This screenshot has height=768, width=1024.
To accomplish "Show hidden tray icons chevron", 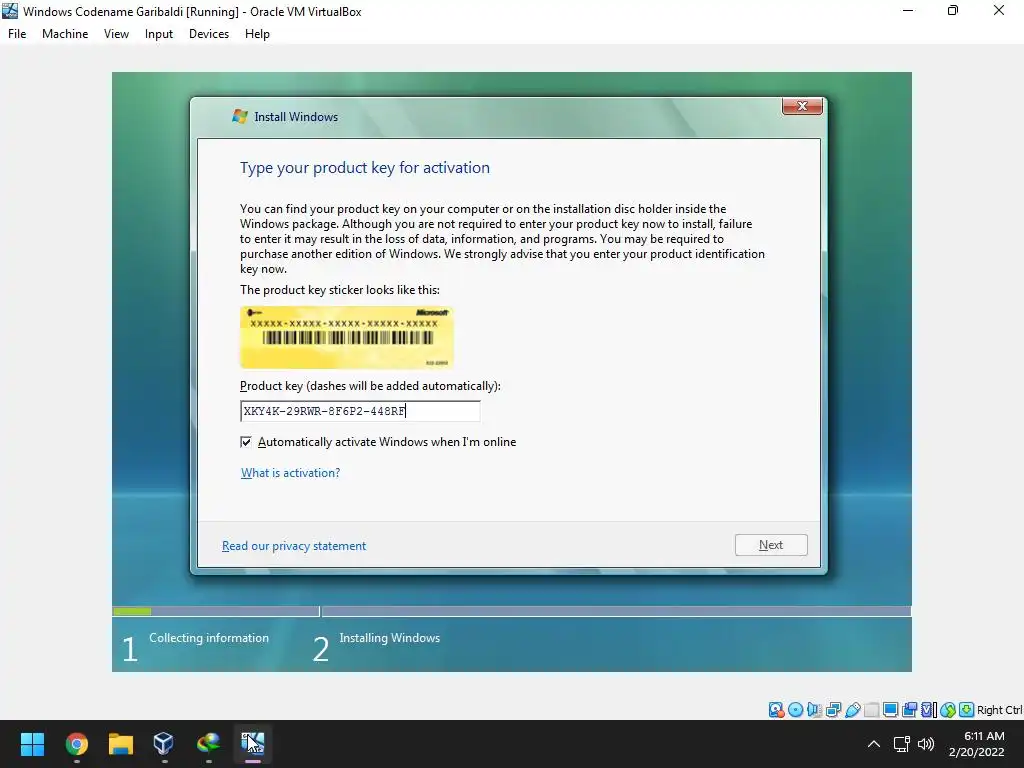I will (873, 744).
